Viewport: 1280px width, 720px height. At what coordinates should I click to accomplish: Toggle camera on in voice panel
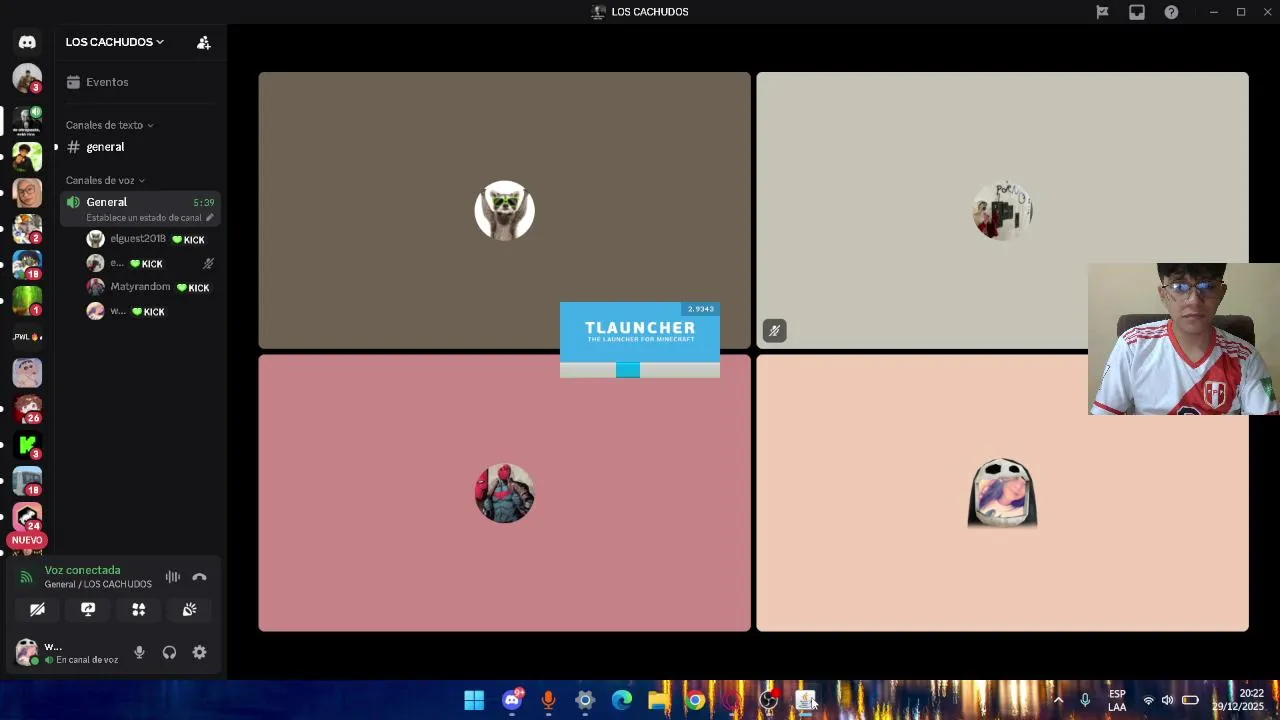37,609
